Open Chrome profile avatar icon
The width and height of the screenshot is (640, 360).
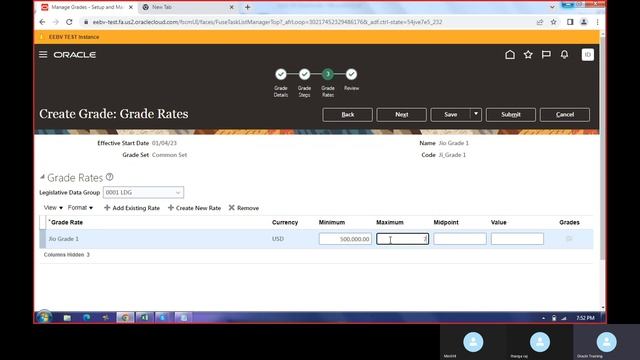(x=584, y=22)
